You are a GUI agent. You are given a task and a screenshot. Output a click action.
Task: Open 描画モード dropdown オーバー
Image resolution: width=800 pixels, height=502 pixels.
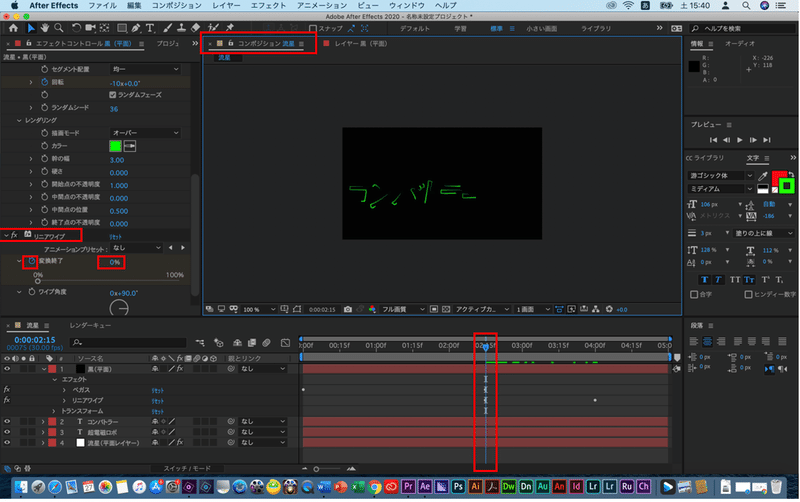point(145,133)
